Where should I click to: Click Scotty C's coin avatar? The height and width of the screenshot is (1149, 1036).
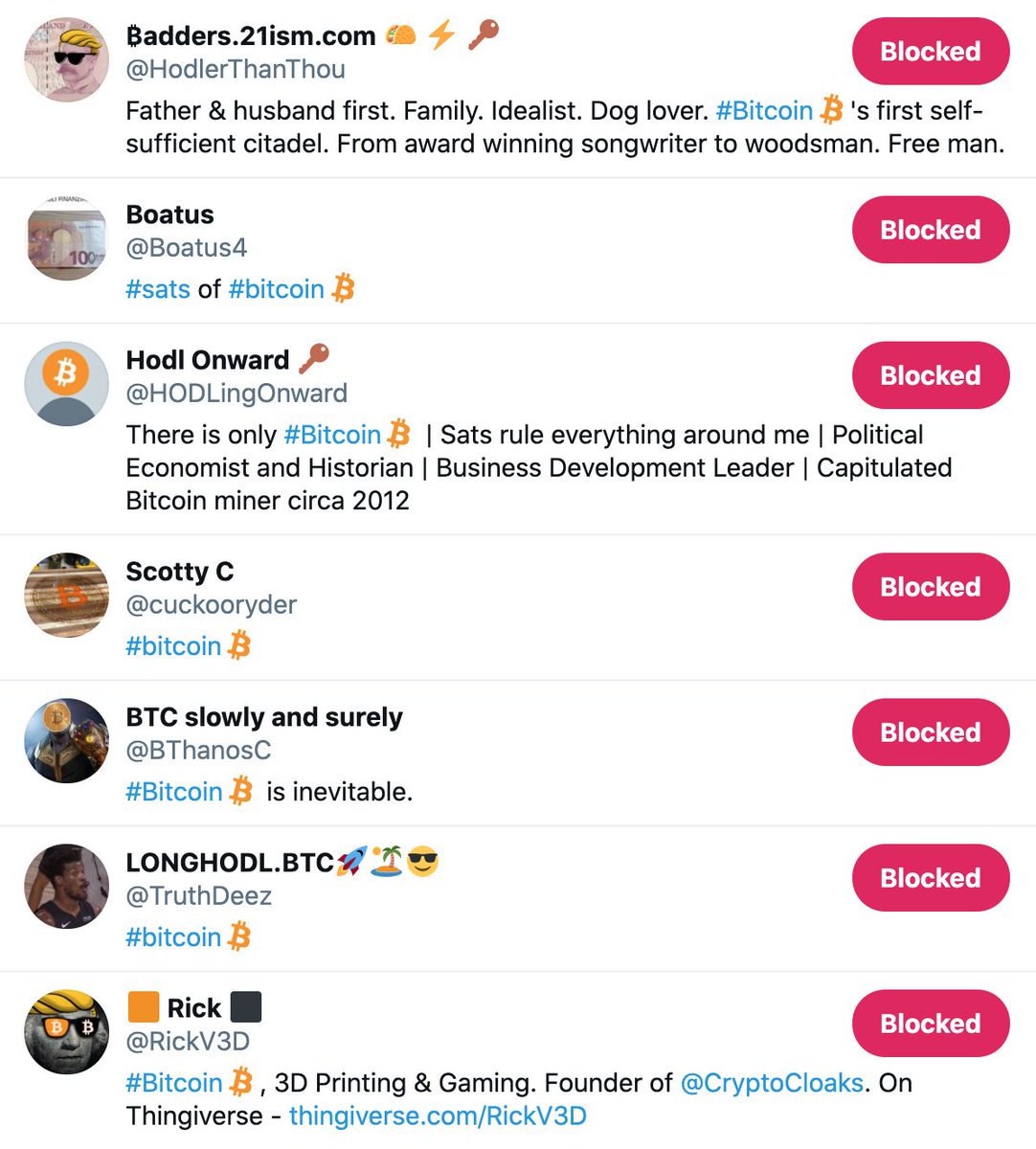[x=67, y=595]
